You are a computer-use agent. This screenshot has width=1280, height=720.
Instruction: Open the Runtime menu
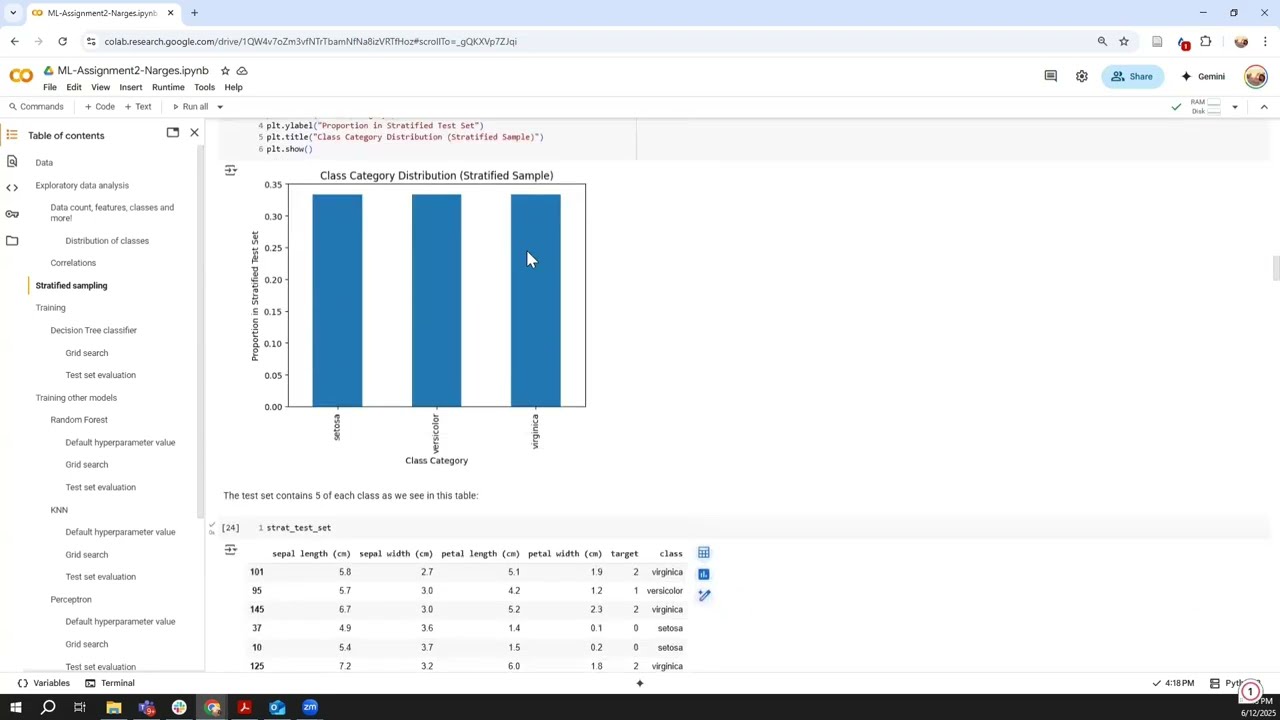168,87
